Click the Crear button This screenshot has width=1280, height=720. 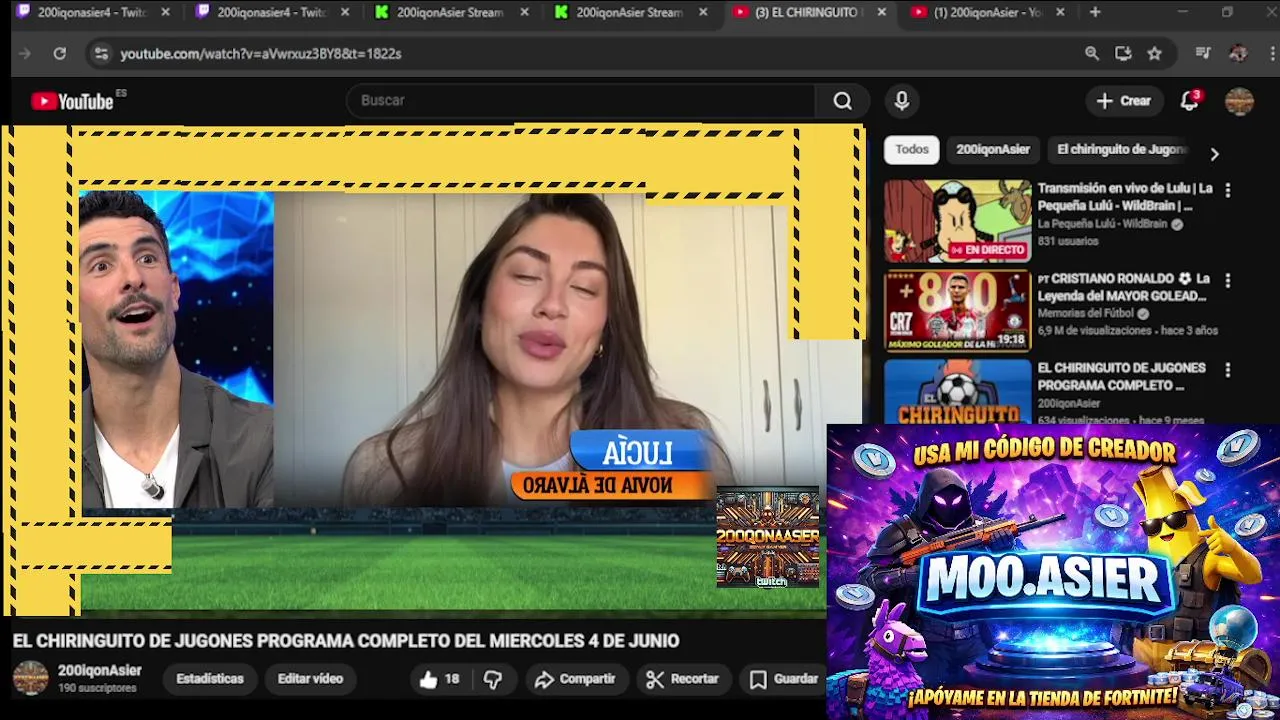pos(1124,101)
